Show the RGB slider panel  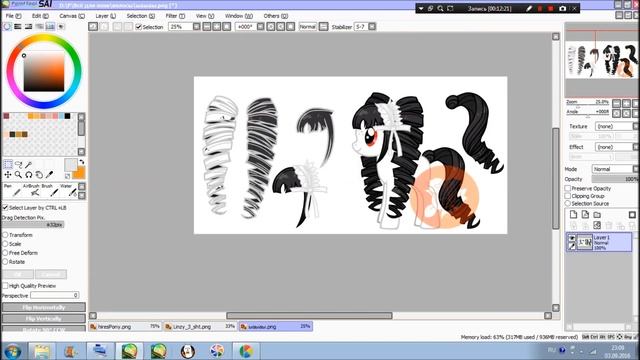click(18, 27)
